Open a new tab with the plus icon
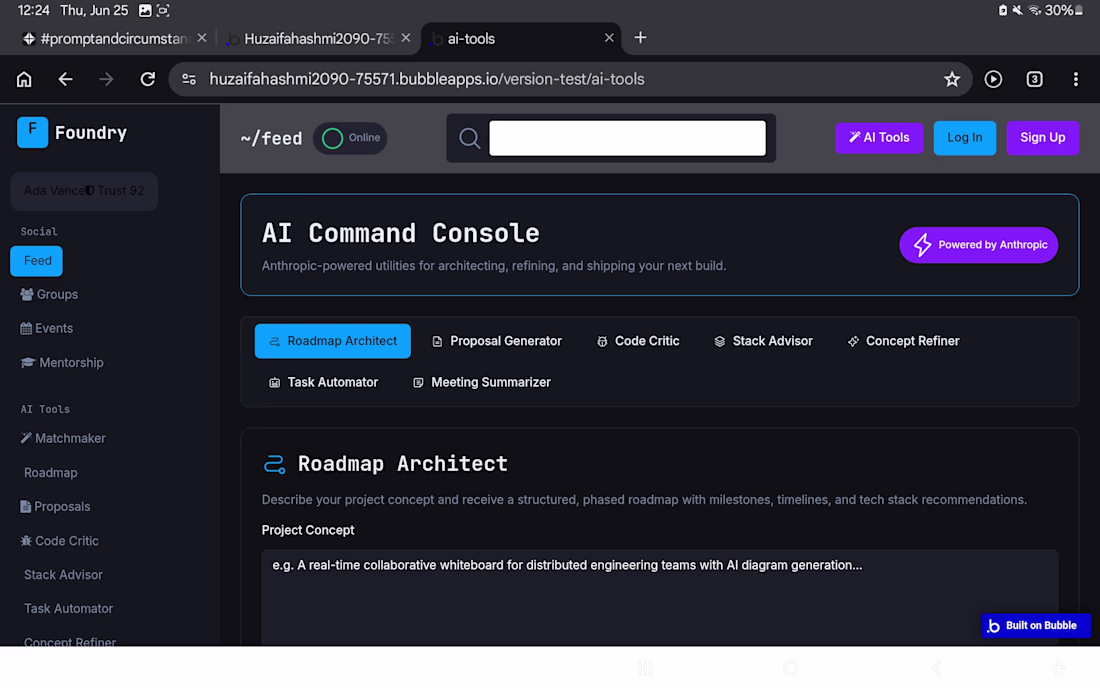The width and height of the screenshot is (1100, 688). click(x=640, y=38)
